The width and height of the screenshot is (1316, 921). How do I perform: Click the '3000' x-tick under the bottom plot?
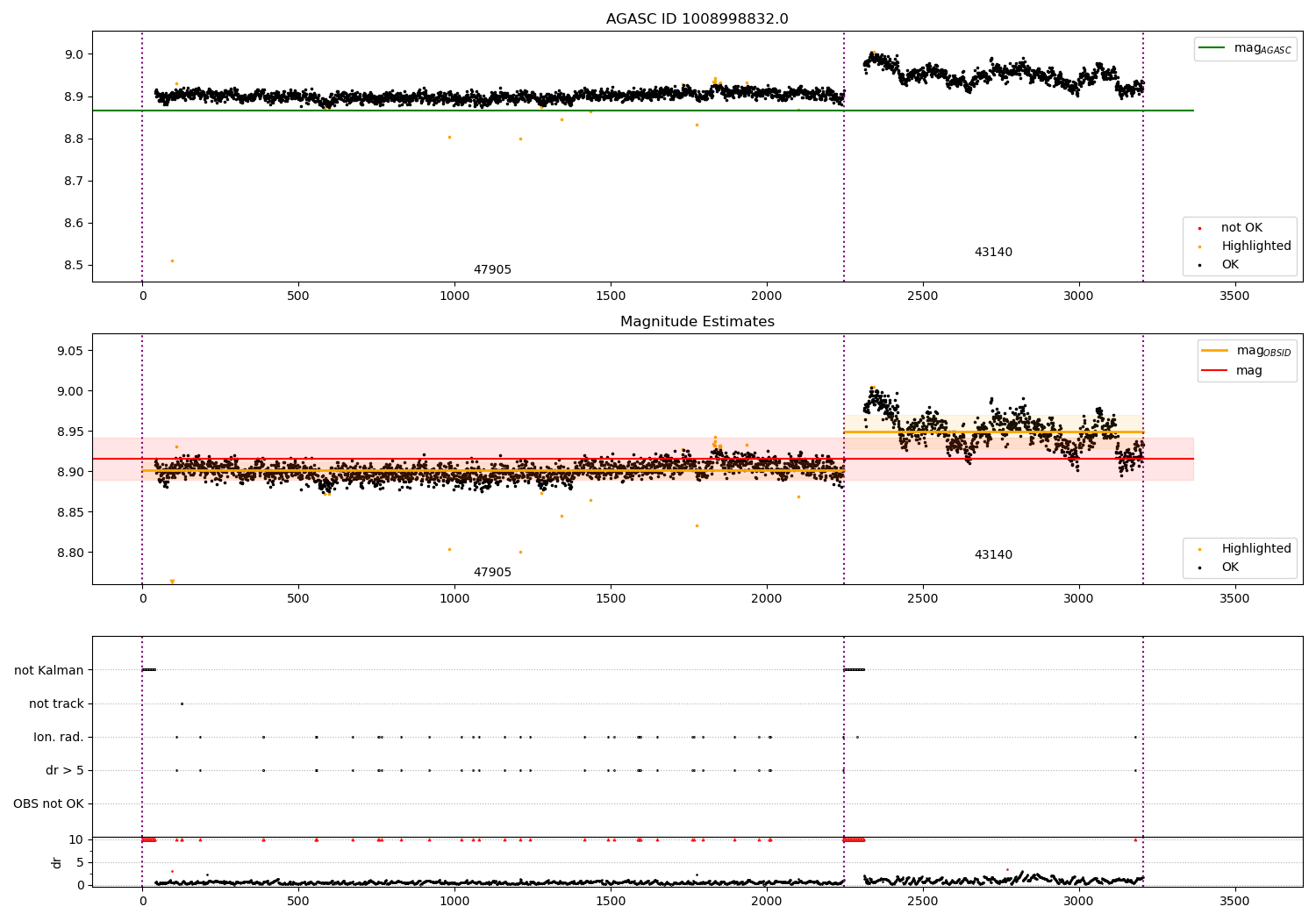point(1078,902)
